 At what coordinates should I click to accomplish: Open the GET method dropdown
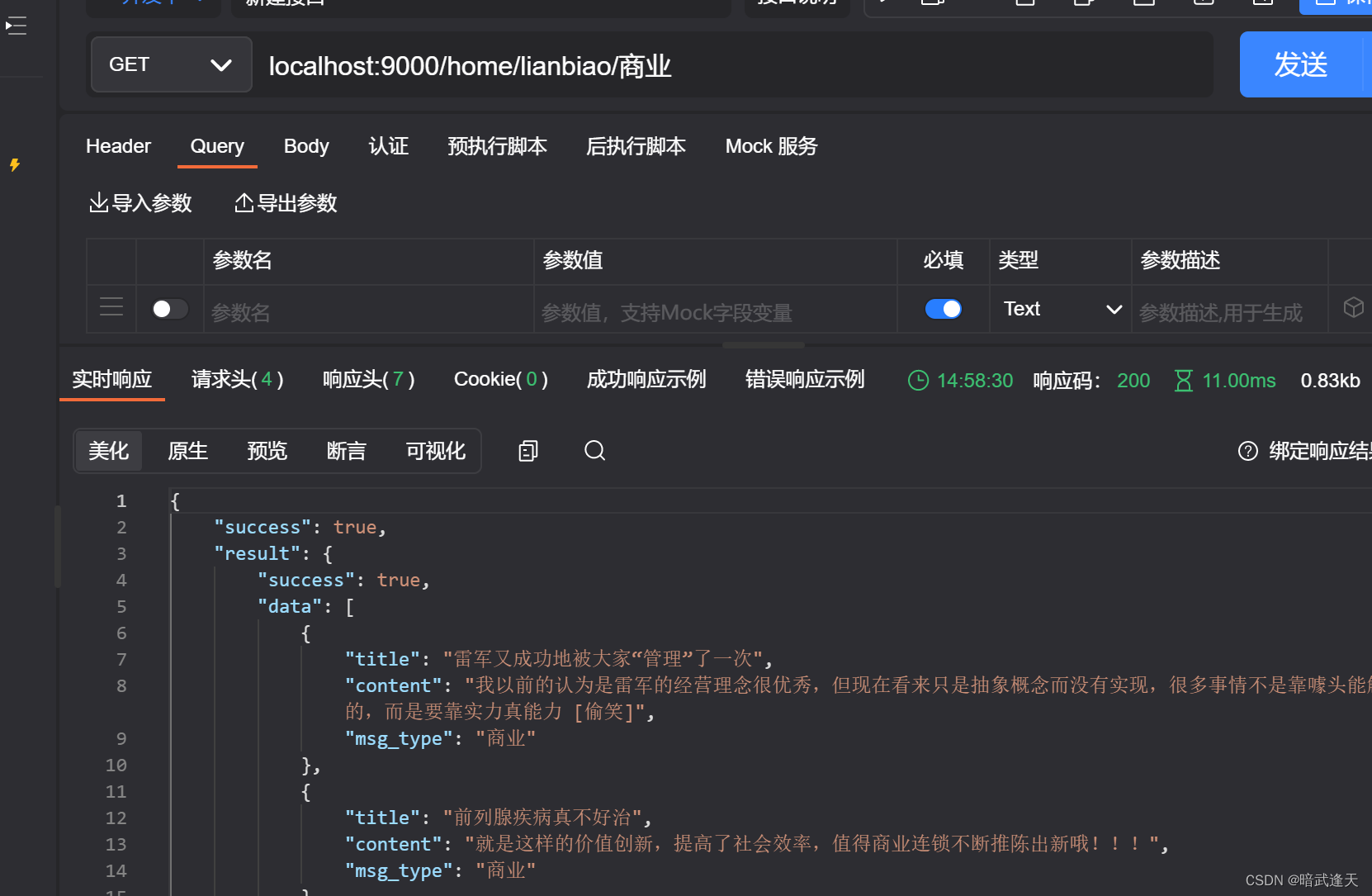171,64
